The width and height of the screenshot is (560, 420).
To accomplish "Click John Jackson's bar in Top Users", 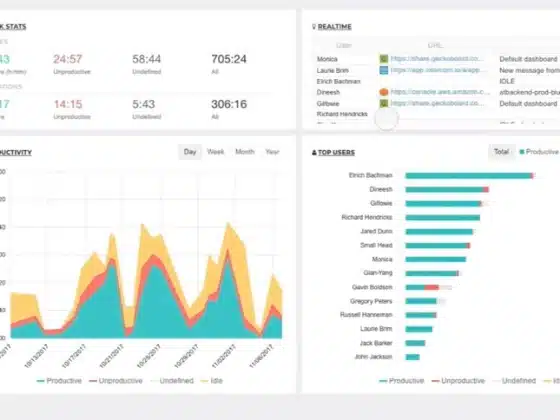I will tap(412, 357).
